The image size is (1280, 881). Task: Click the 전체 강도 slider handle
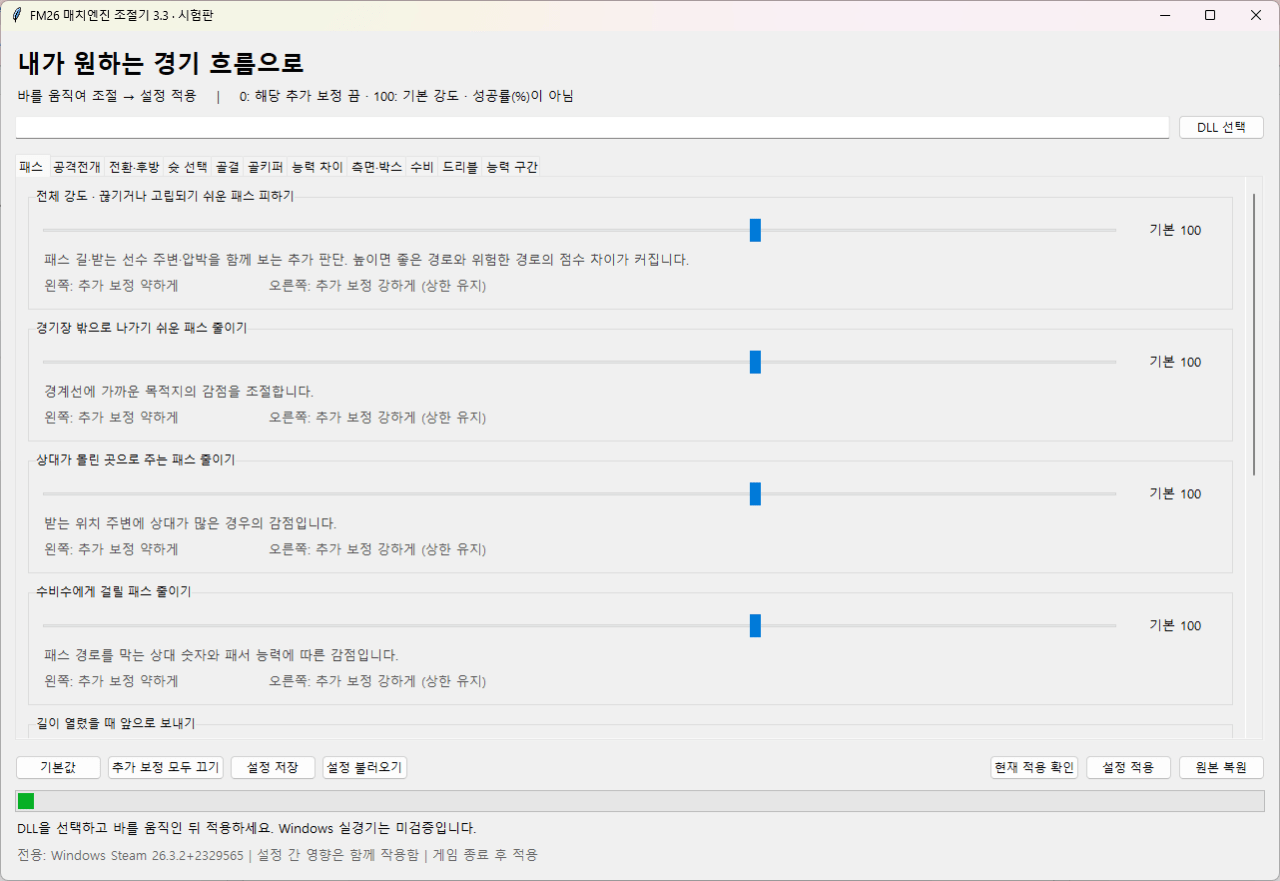(x=755, y=230)
